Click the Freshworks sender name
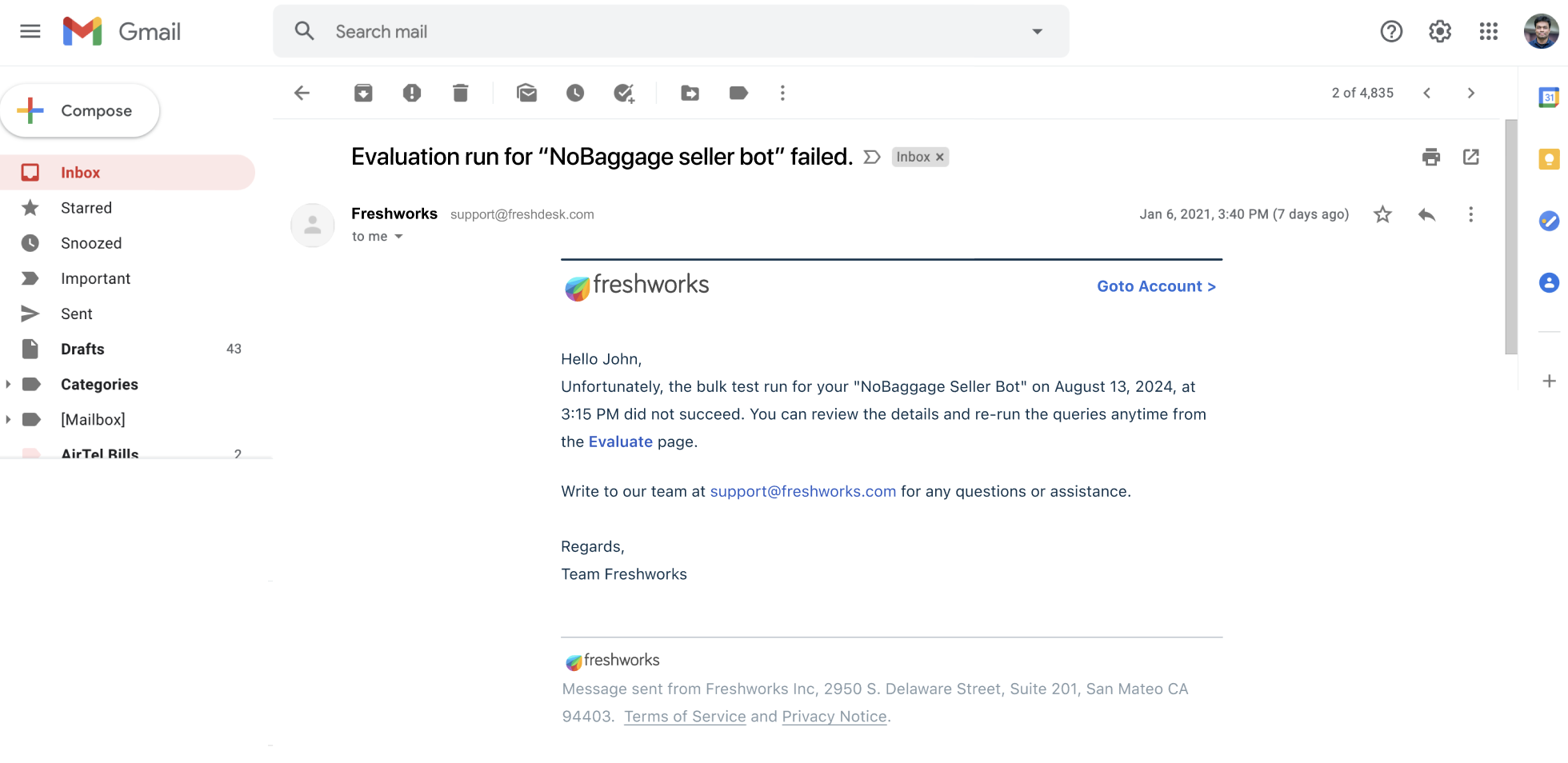This screenshot has width=1568, height=763. click(x=394, y=214)
